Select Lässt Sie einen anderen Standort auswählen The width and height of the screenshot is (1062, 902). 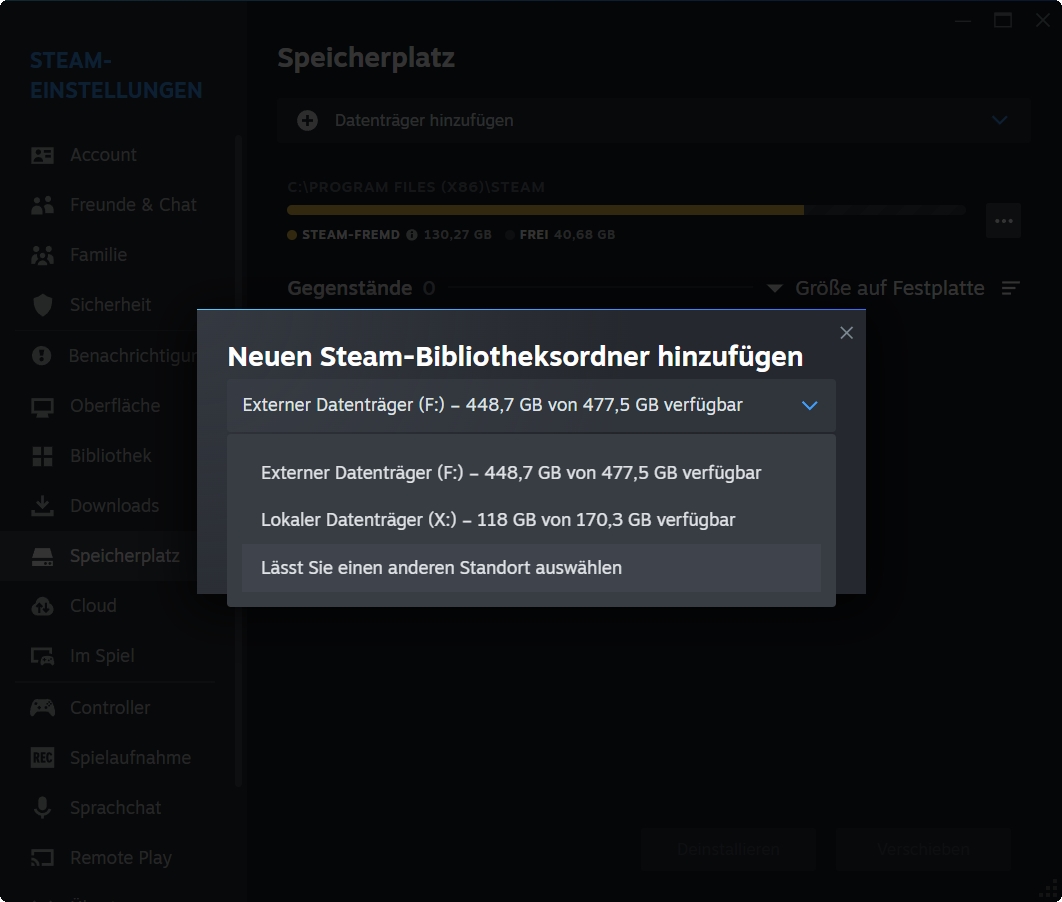tap(531, 567)
